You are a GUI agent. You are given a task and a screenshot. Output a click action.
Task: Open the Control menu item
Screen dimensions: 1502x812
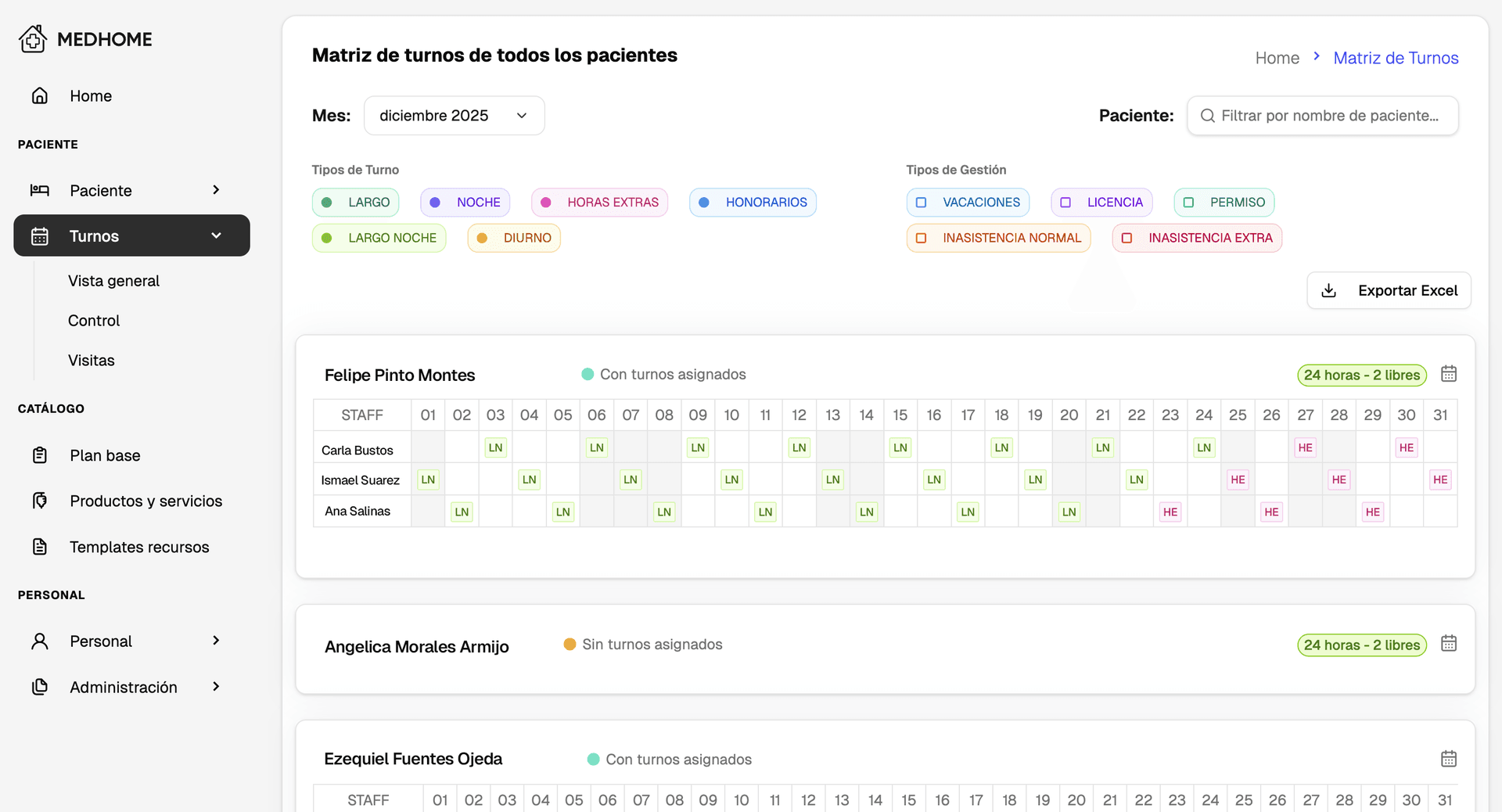tap(93, 320)
